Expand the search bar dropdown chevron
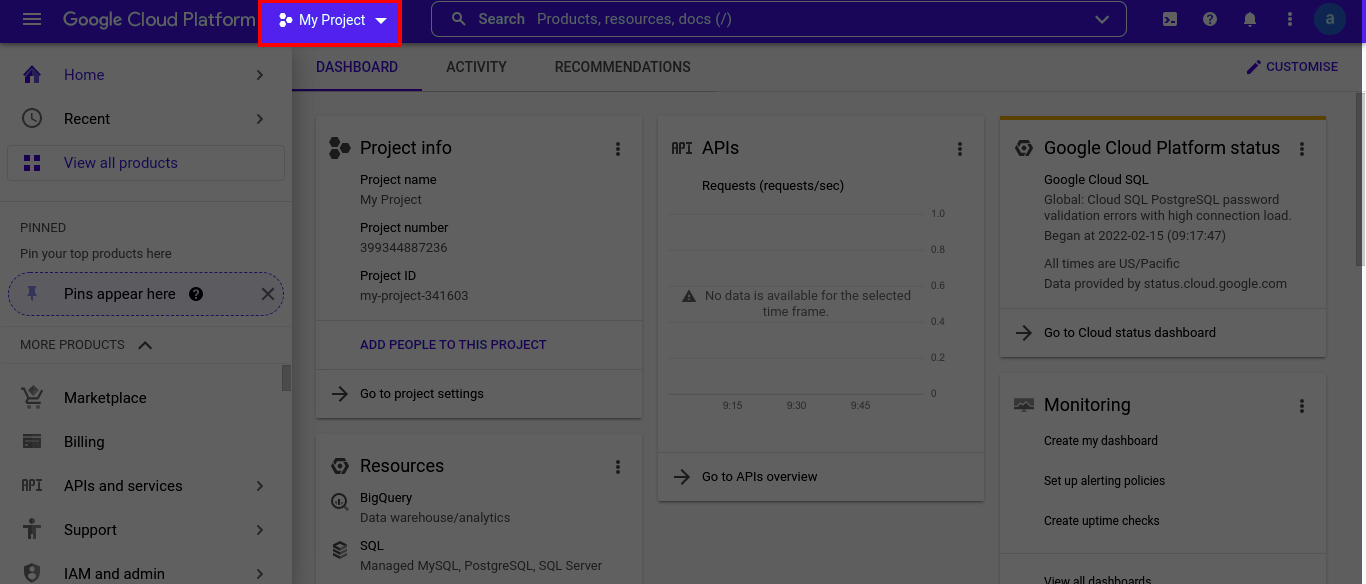 1102,20
